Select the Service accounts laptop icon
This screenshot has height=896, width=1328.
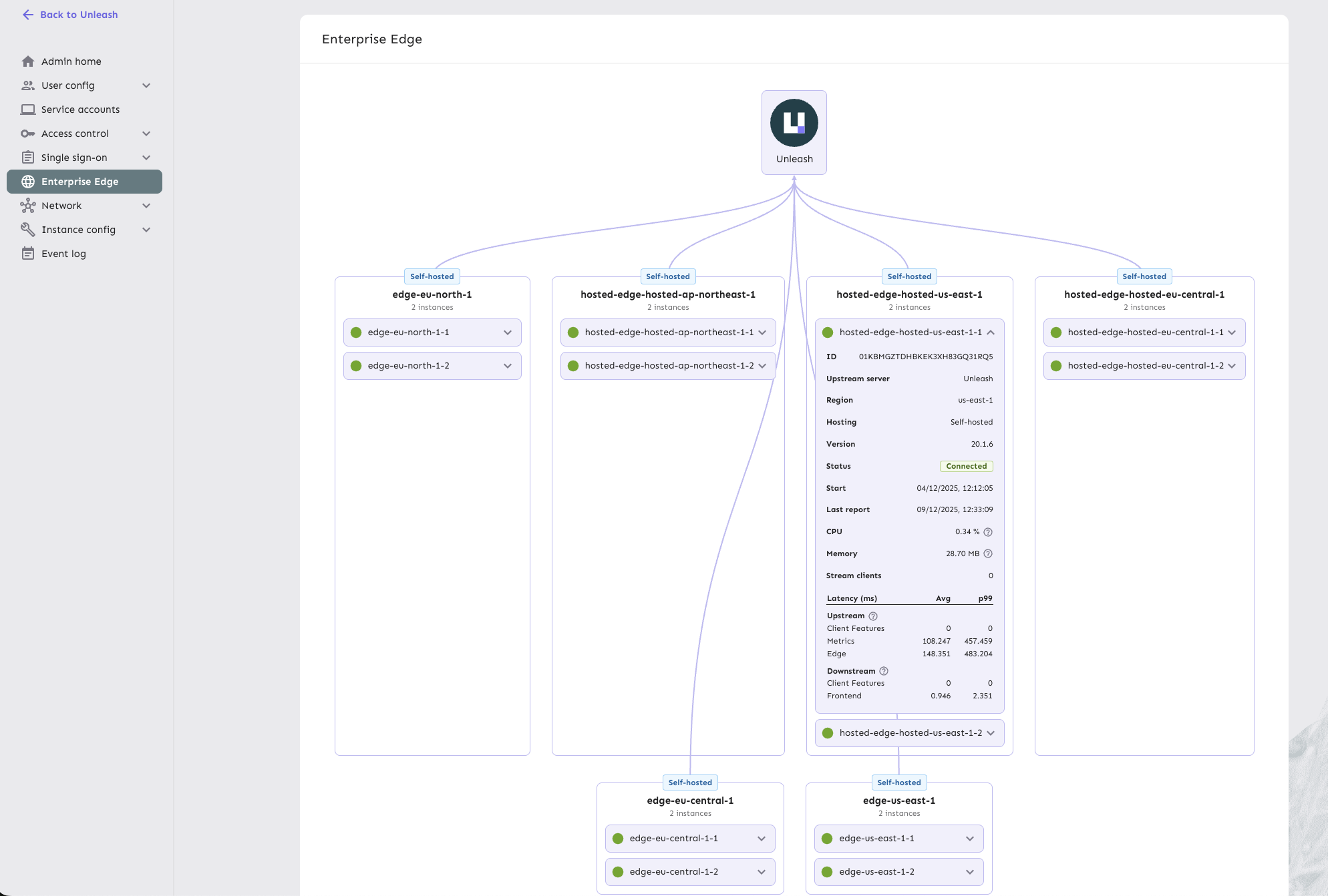pyautogui.click(x=28, y=109)
